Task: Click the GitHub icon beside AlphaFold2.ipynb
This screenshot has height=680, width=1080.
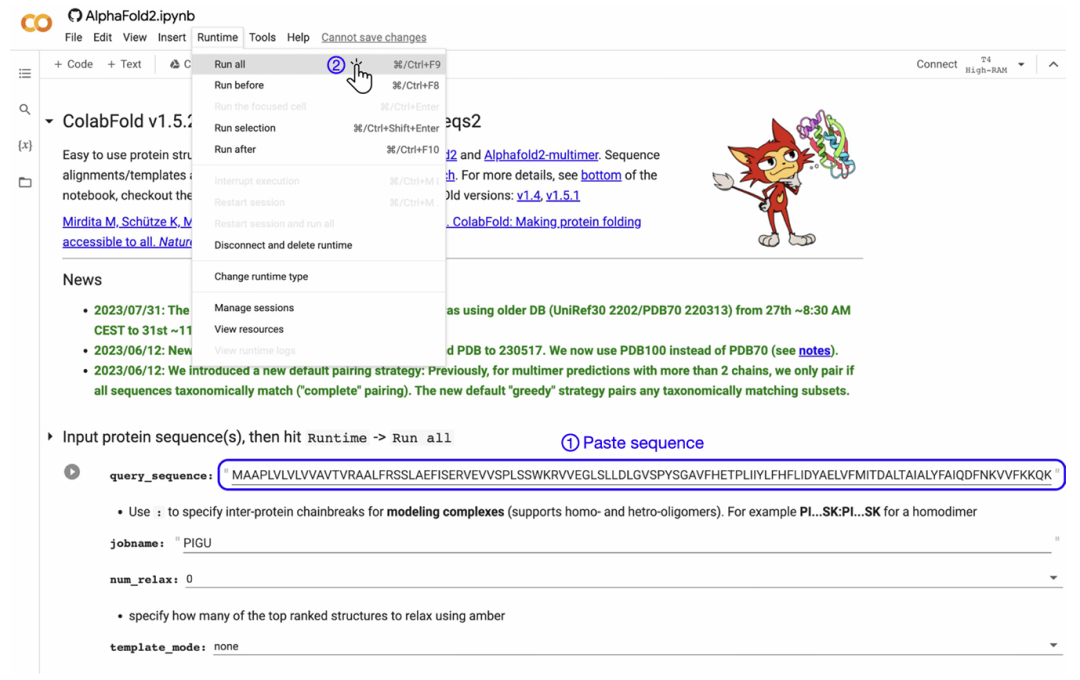Action: click(x=74, y=15)
